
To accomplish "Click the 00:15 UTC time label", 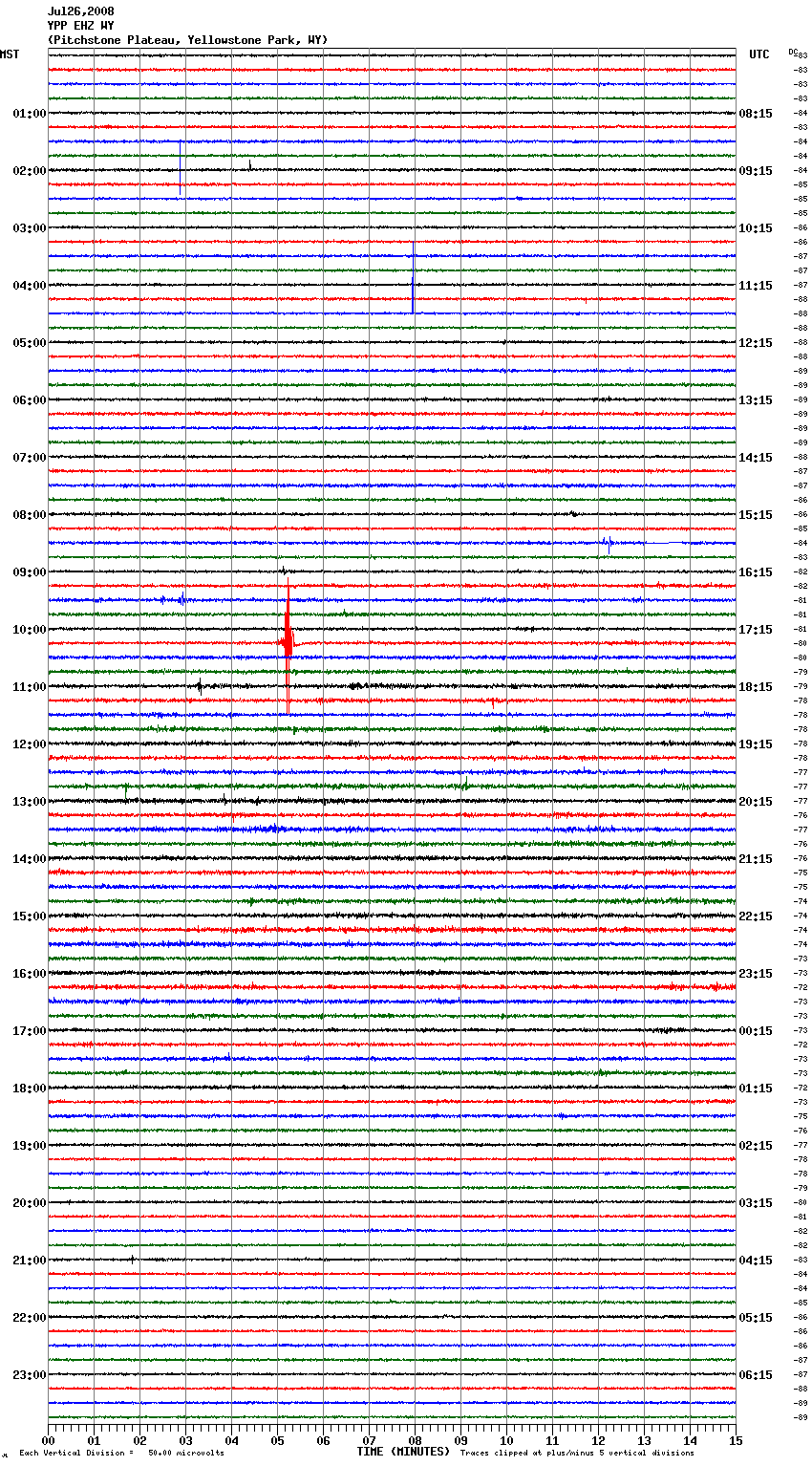I will 756,1031.
